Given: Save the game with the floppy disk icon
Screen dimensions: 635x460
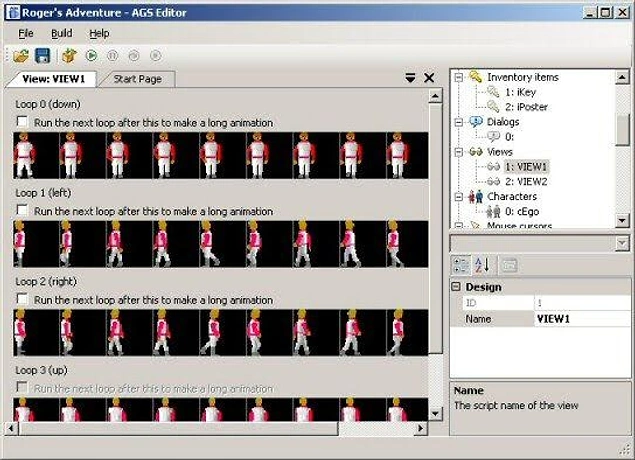Looking at the screenshot, I should click(x=43, y=55).
